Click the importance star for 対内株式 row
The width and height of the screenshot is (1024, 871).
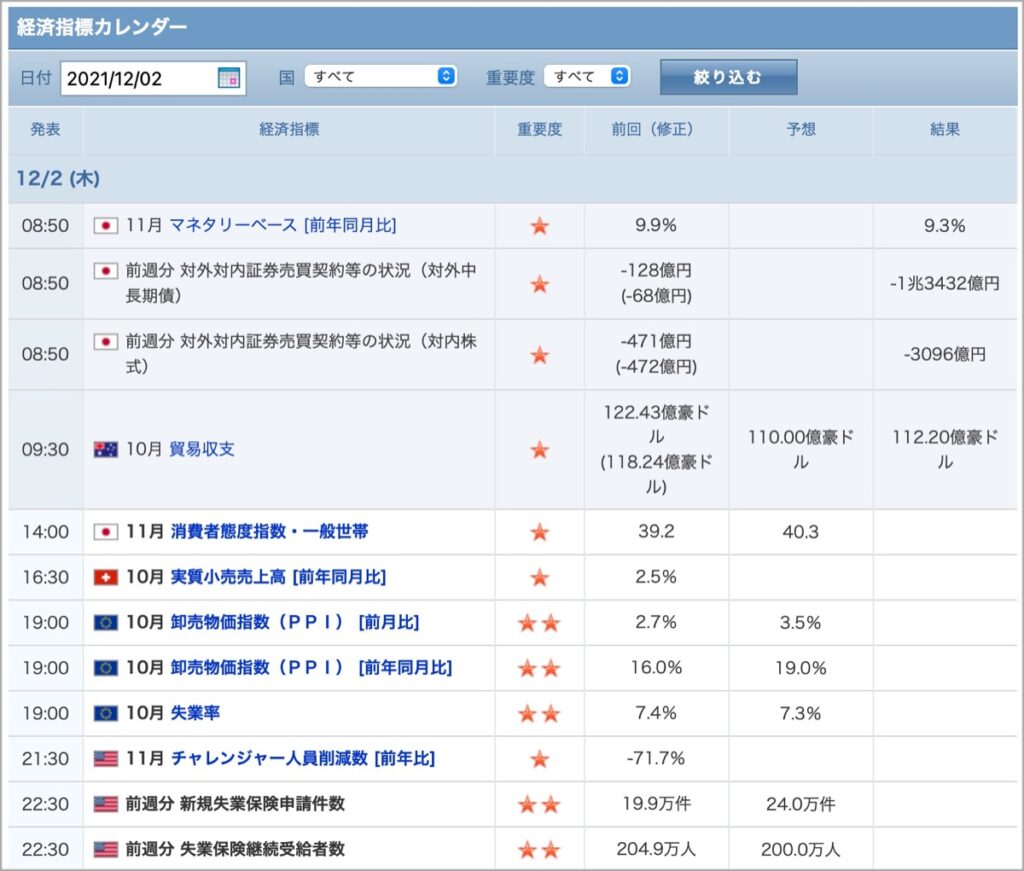(x=539, y=355)
